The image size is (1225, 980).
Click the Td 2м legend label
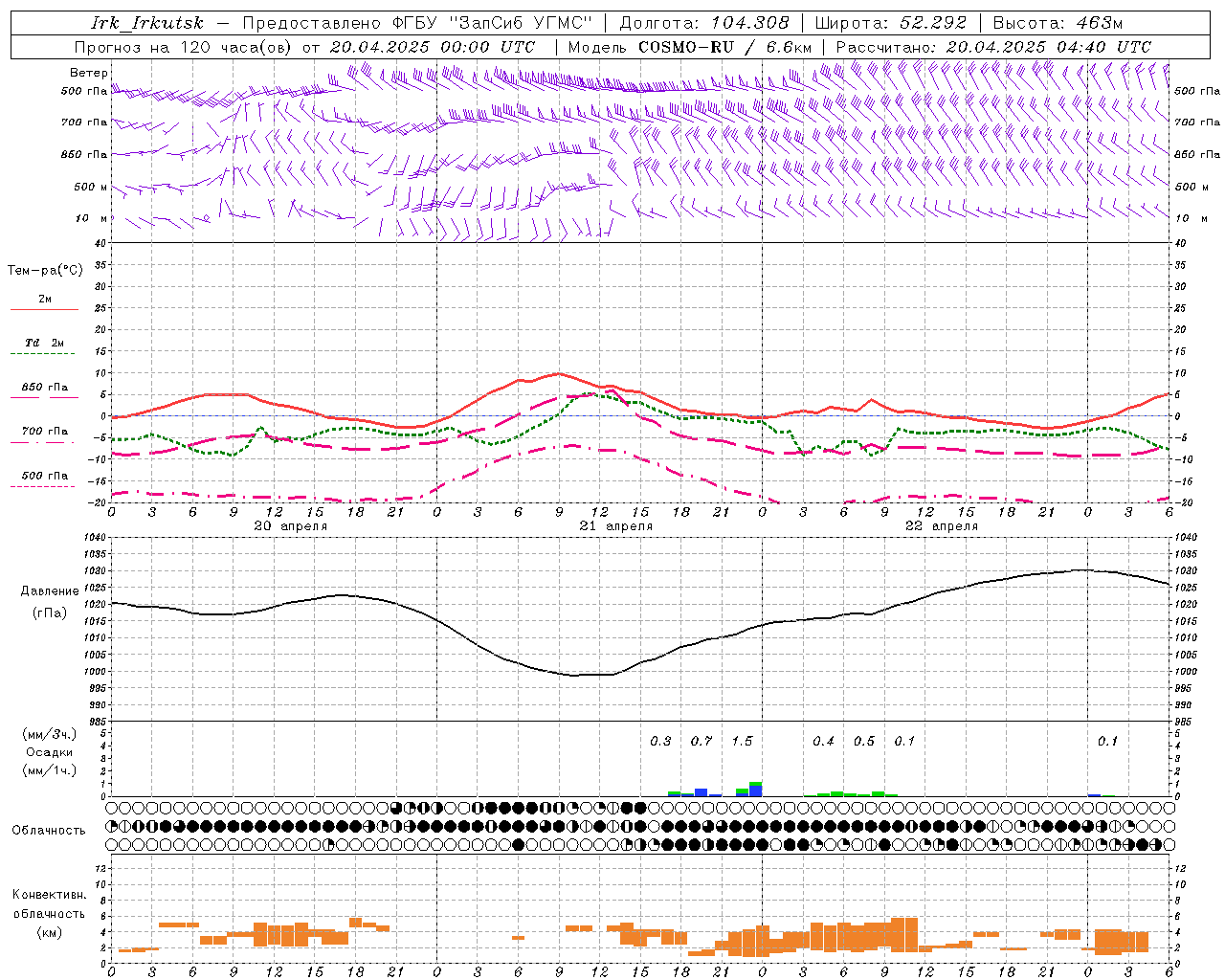(45, 343)
